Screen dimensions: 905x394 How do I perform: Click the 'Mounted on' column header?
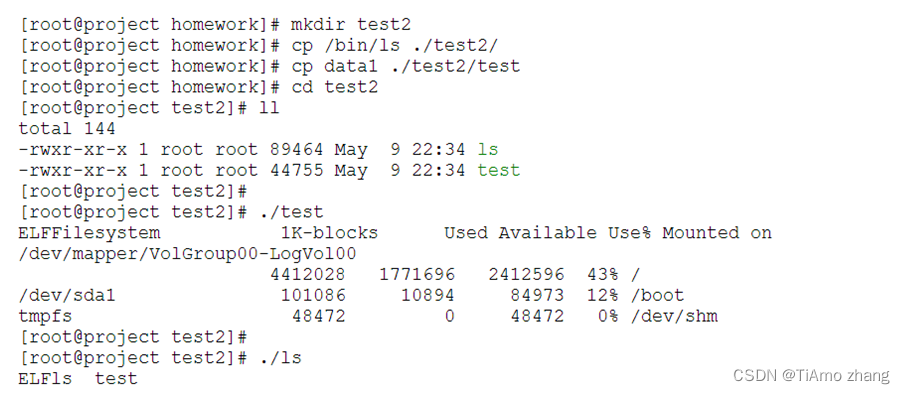click(717, 233)
